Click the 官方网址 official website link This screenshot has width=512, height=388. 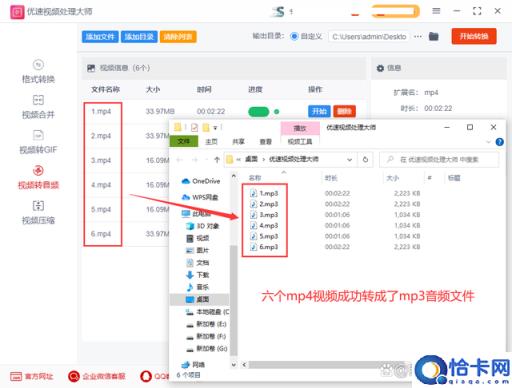click(32, 376)
